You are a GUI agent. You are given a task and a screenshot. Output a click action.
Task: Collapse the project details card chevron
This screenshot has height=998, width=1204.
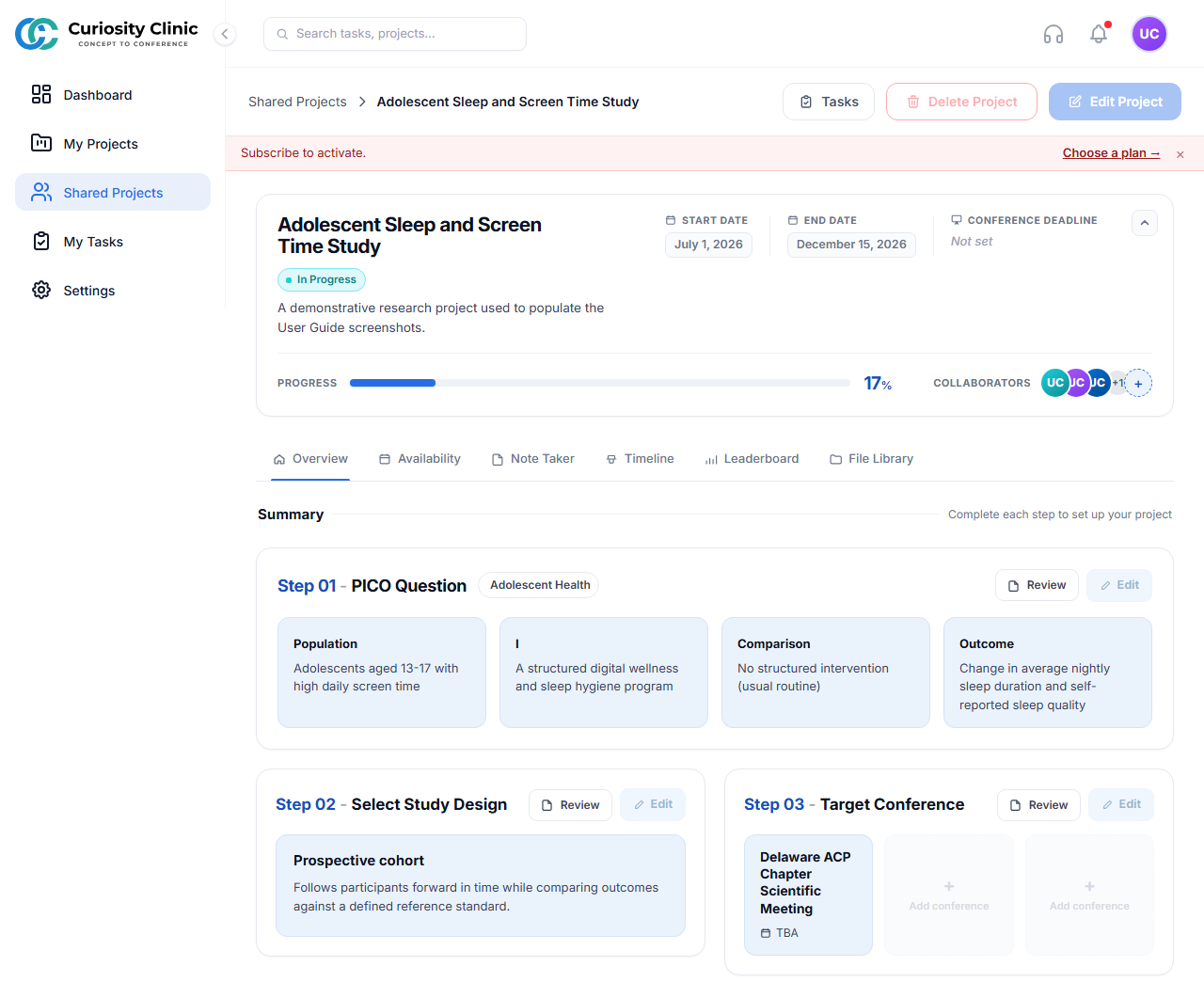pos(1145,223)
